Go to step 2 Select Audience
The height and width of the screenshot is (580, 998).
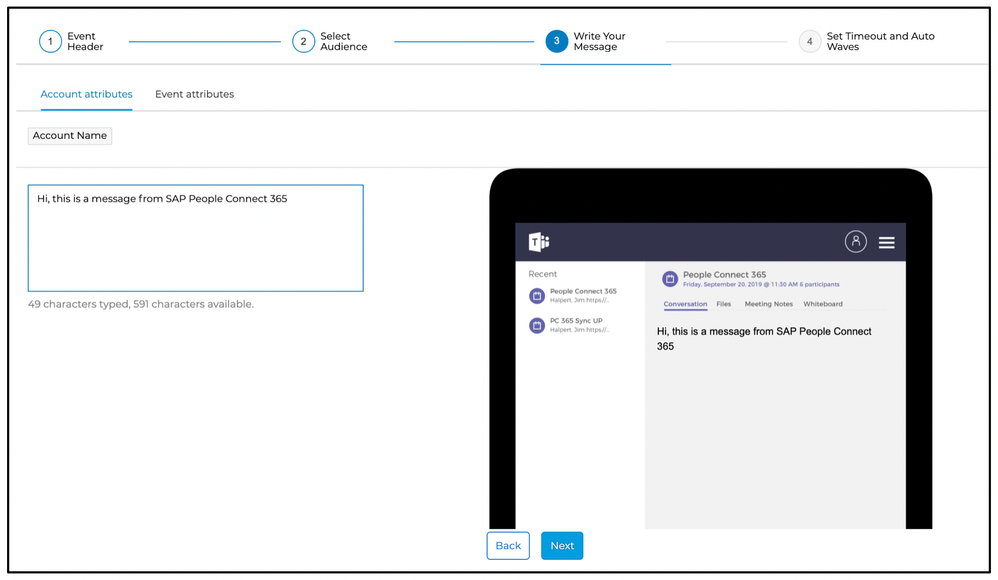(330, 41)
